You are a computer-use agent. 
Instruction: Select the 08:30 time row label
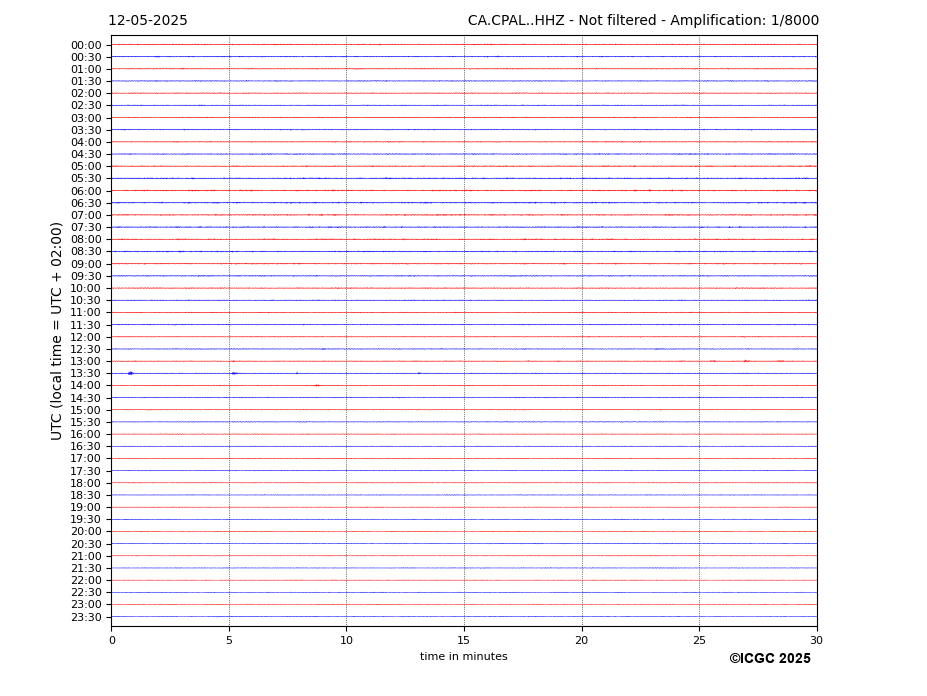(x=86, y=252)
